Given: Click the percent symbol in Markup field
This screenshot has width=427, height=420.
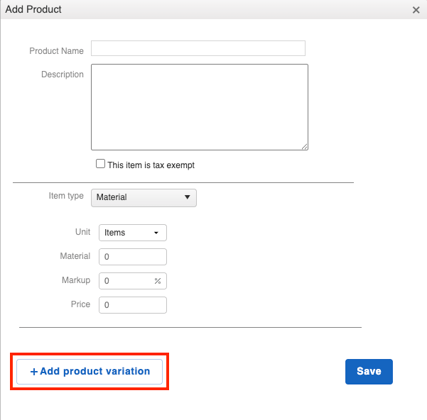Looking at the screenshot, I should click(x=158, y=281).
